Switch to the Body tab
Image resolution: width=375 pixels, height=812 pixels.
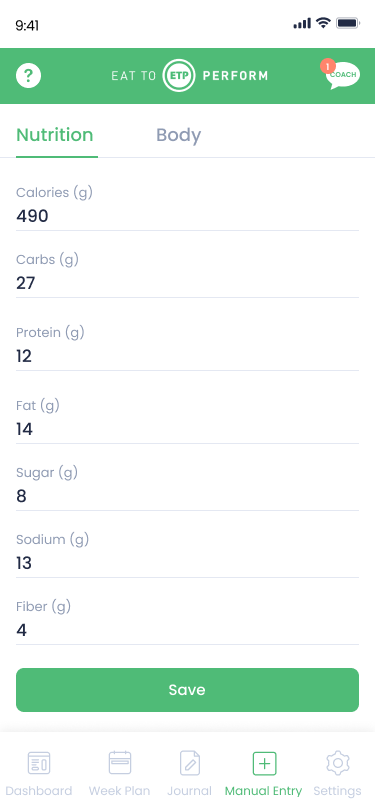pyautogui.click(x=179, y=135)
